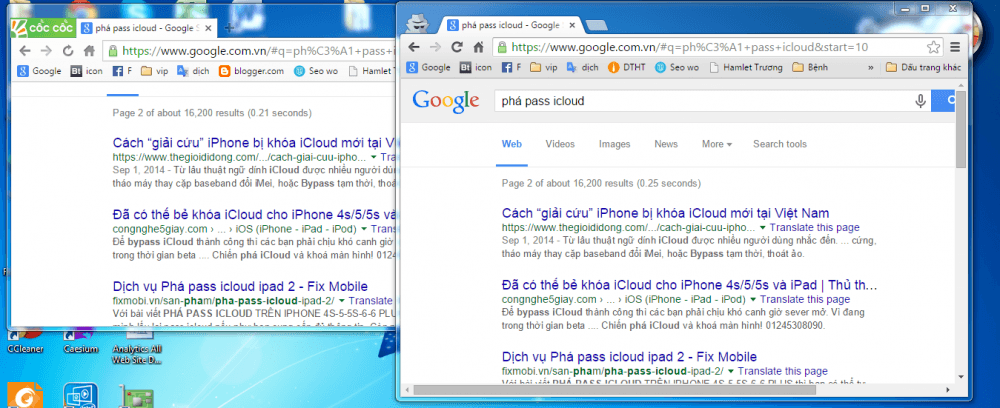Open 'Seo wo' bookmark in Chrome window

point(677,67)
